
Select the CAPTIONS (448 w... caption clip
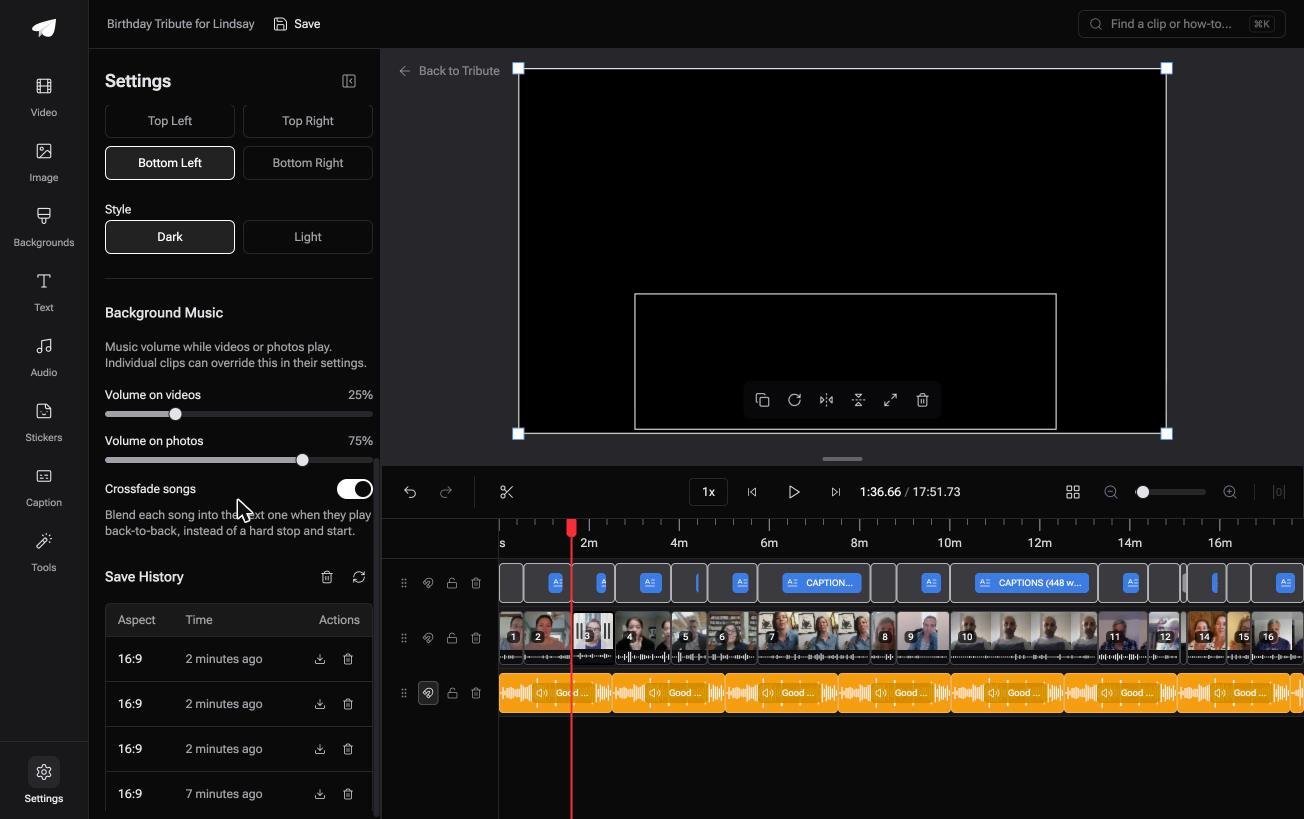[x=1032, y=583]
